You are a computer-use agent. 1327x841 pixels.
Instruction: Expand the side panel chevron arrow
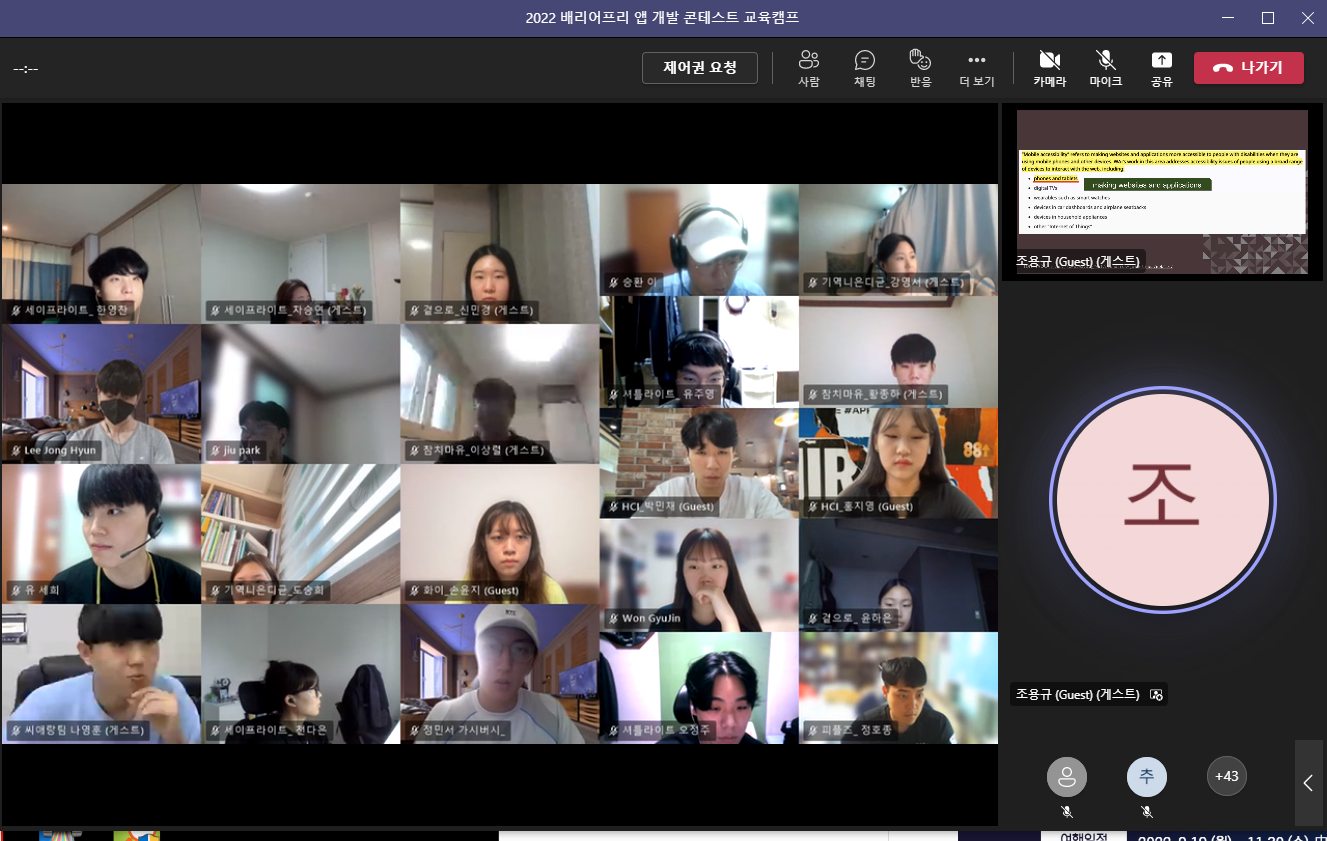(1308, 783)
